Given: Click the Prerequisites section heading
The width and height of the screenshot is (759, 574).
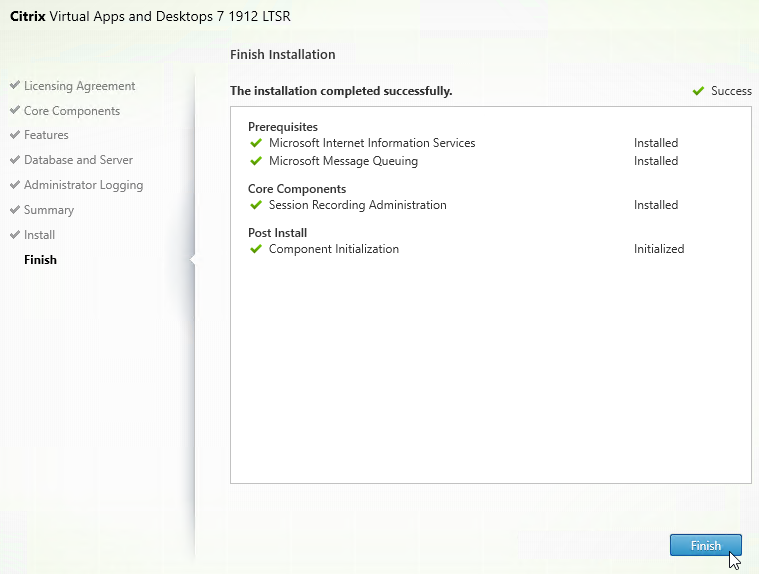Looking at the screenshot, I should coord(283,127).
